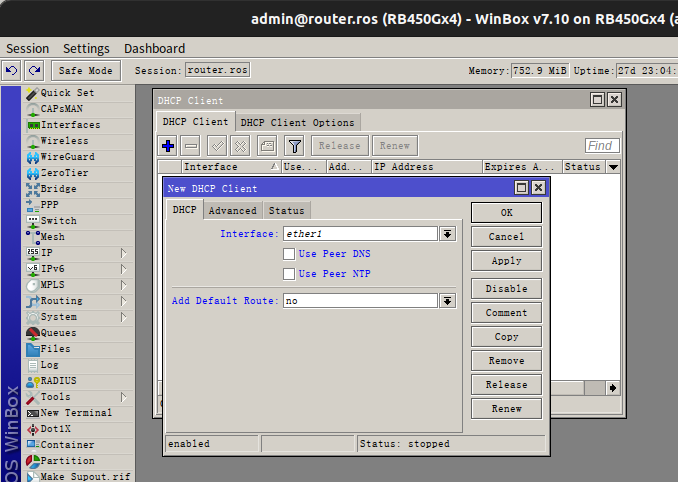Open Dot1X in sidebar

(79, 429)
